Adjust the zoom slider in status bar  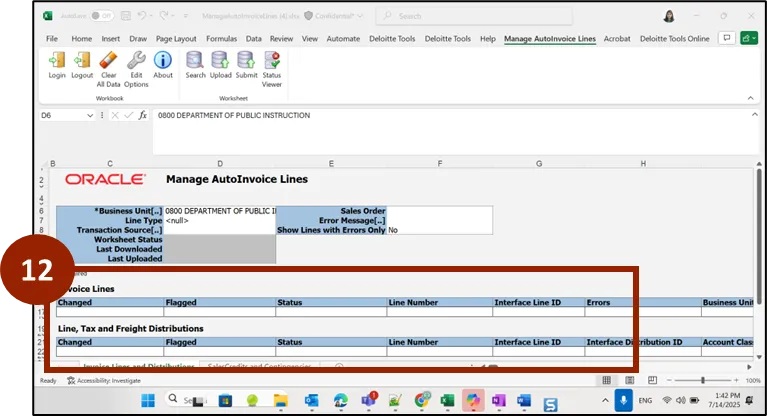(703, 381)
